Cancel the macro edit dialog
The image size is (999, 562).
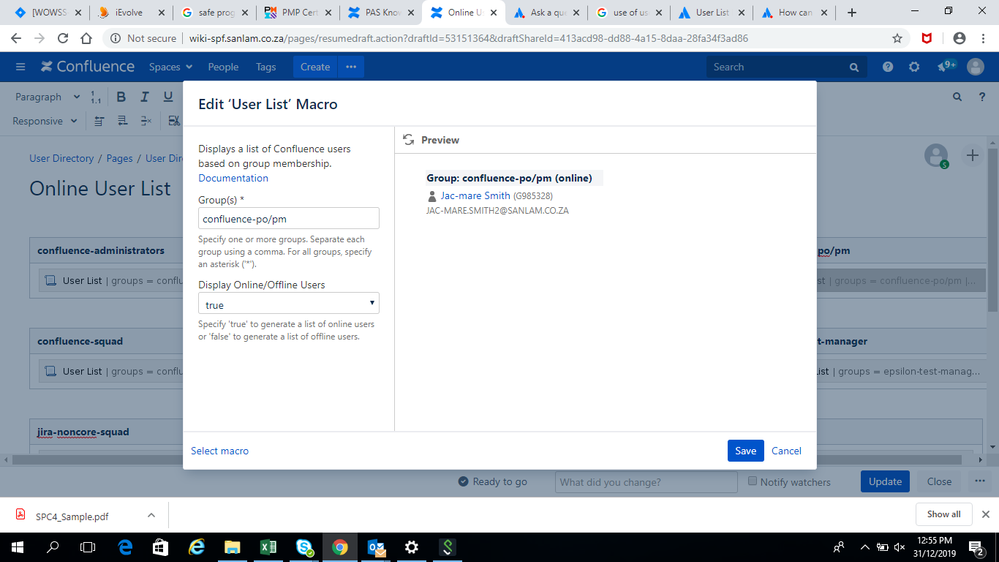click(x=786, y=450)
